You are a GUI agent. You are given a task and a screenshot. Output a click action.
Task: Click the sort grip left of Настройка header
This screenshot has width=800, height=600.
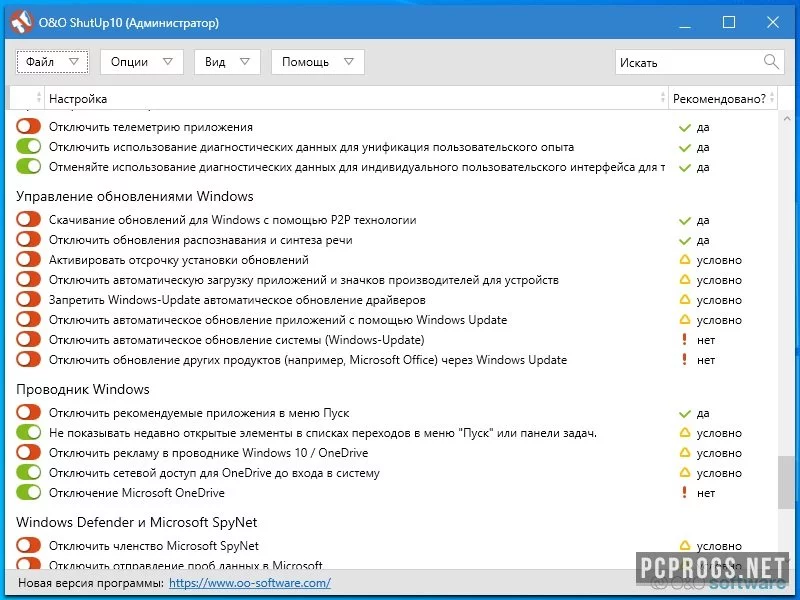(x=39, y=97)
